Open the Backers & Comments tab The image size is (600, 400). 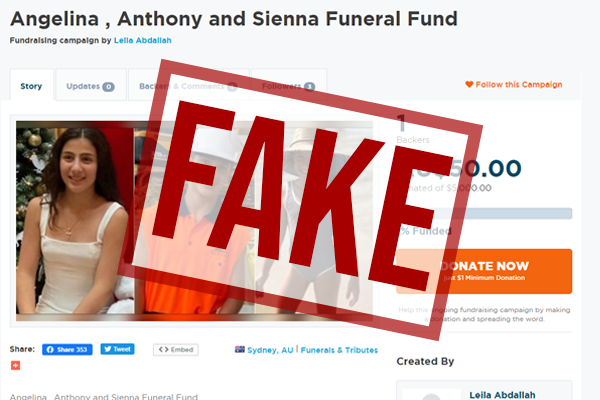point(189,86)
